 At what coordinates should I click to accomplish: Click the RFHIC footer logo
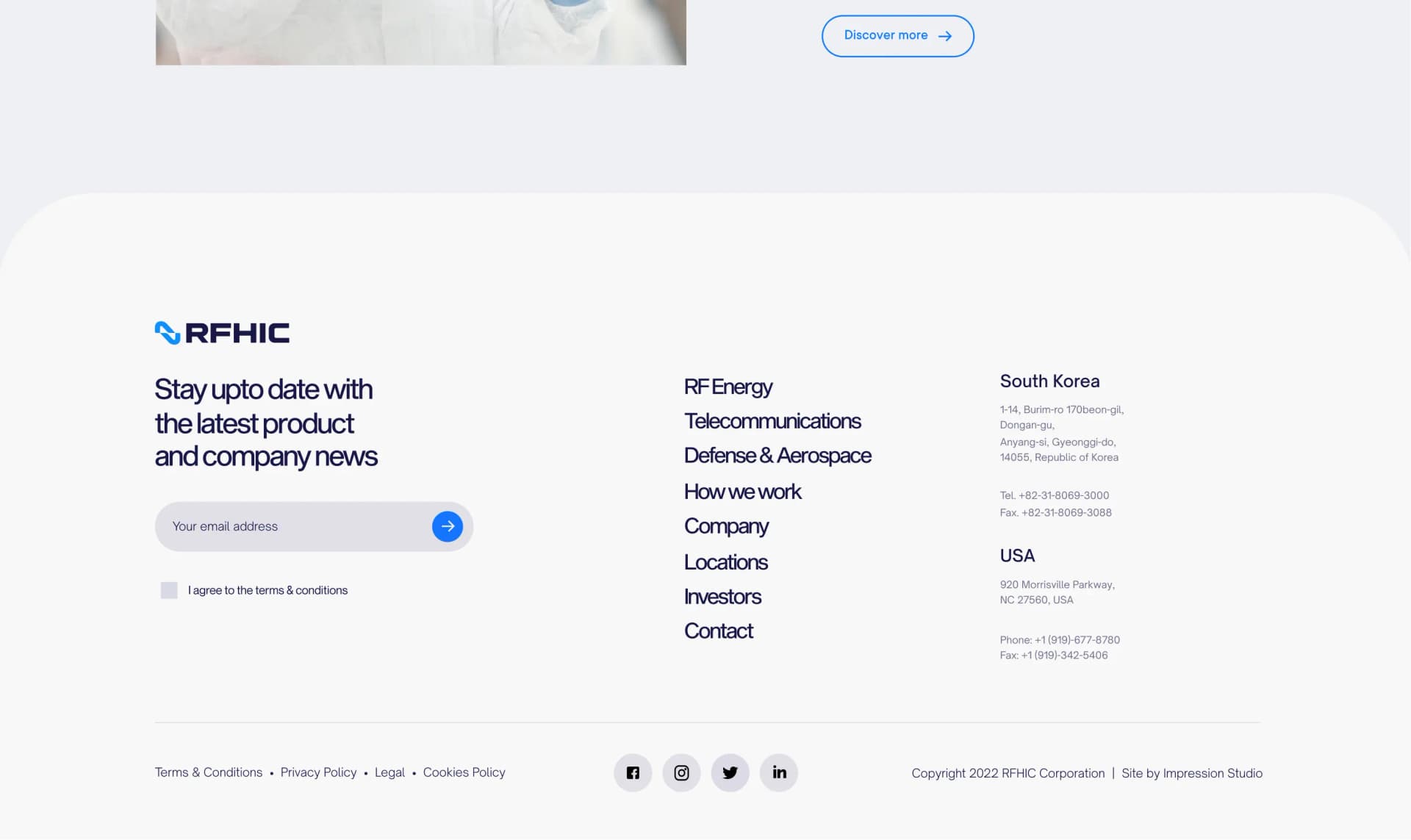click(222, 333)
